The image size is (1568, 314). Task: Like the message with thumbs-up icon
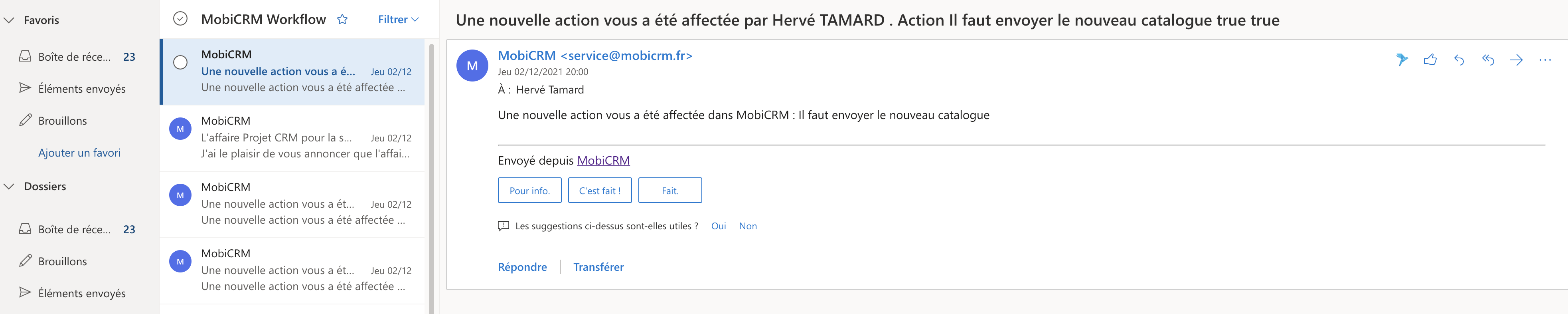pos(1430,59)
